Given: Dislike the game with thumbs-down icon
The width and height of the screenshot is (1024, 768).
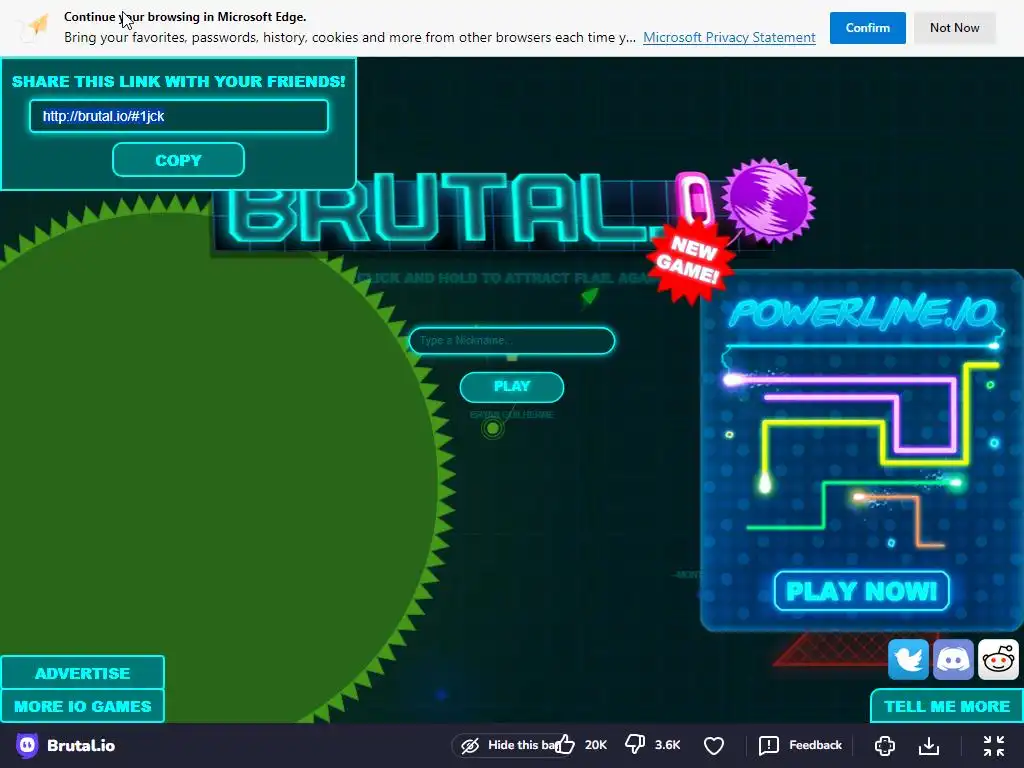Looking at the screenshot, I should pyautogui.click(x=635, y=744).
